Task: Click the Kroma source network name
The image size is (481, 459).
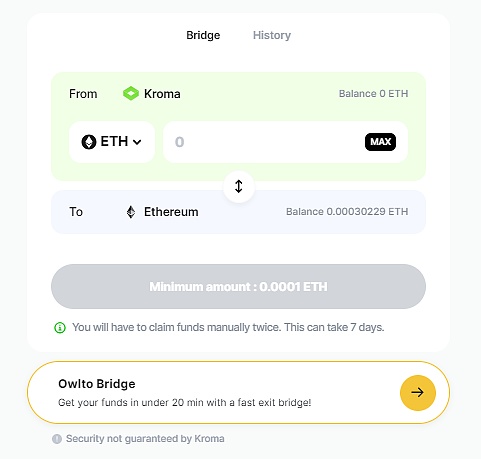Action: click(162, 94)
